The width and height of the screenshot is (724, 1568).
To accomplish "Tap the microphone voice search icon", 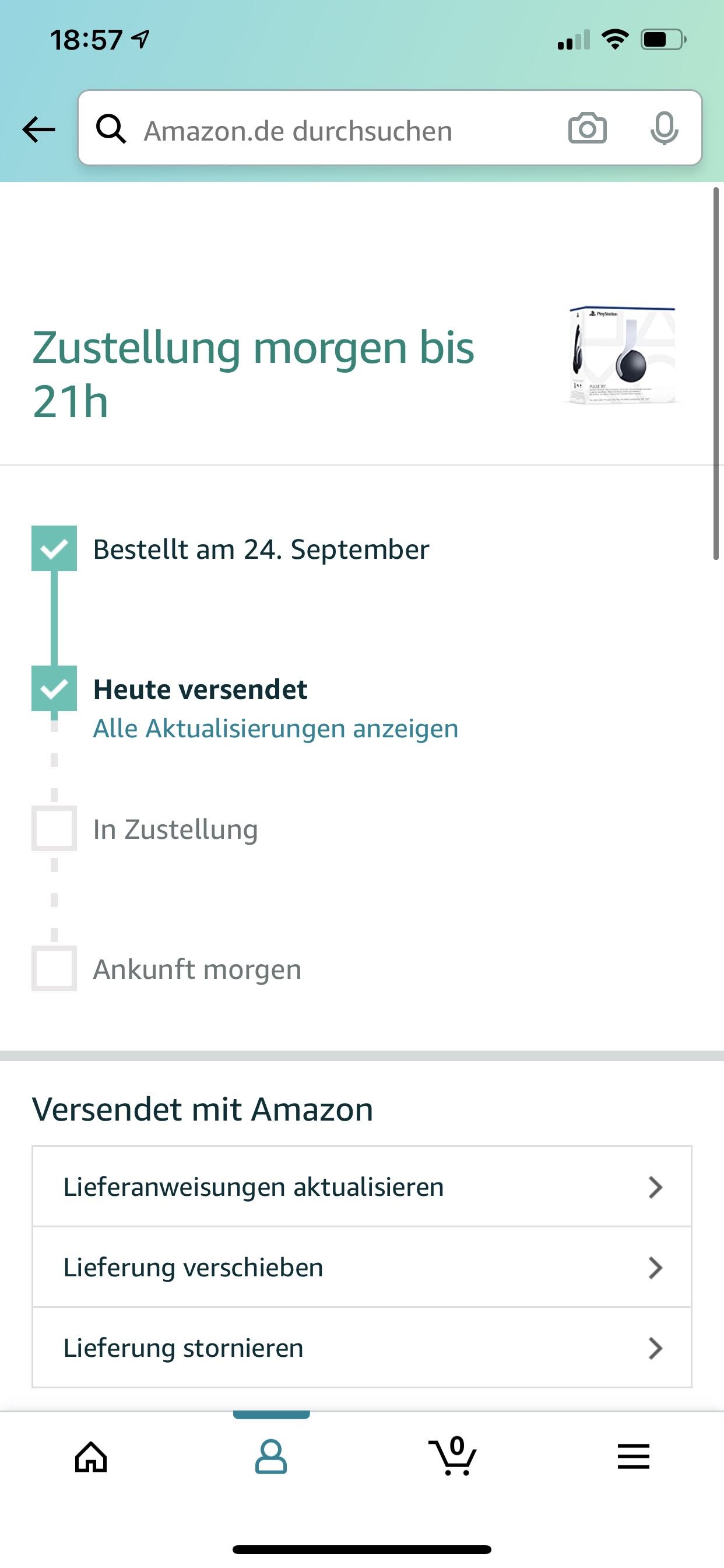I will [x=664, y=128].
